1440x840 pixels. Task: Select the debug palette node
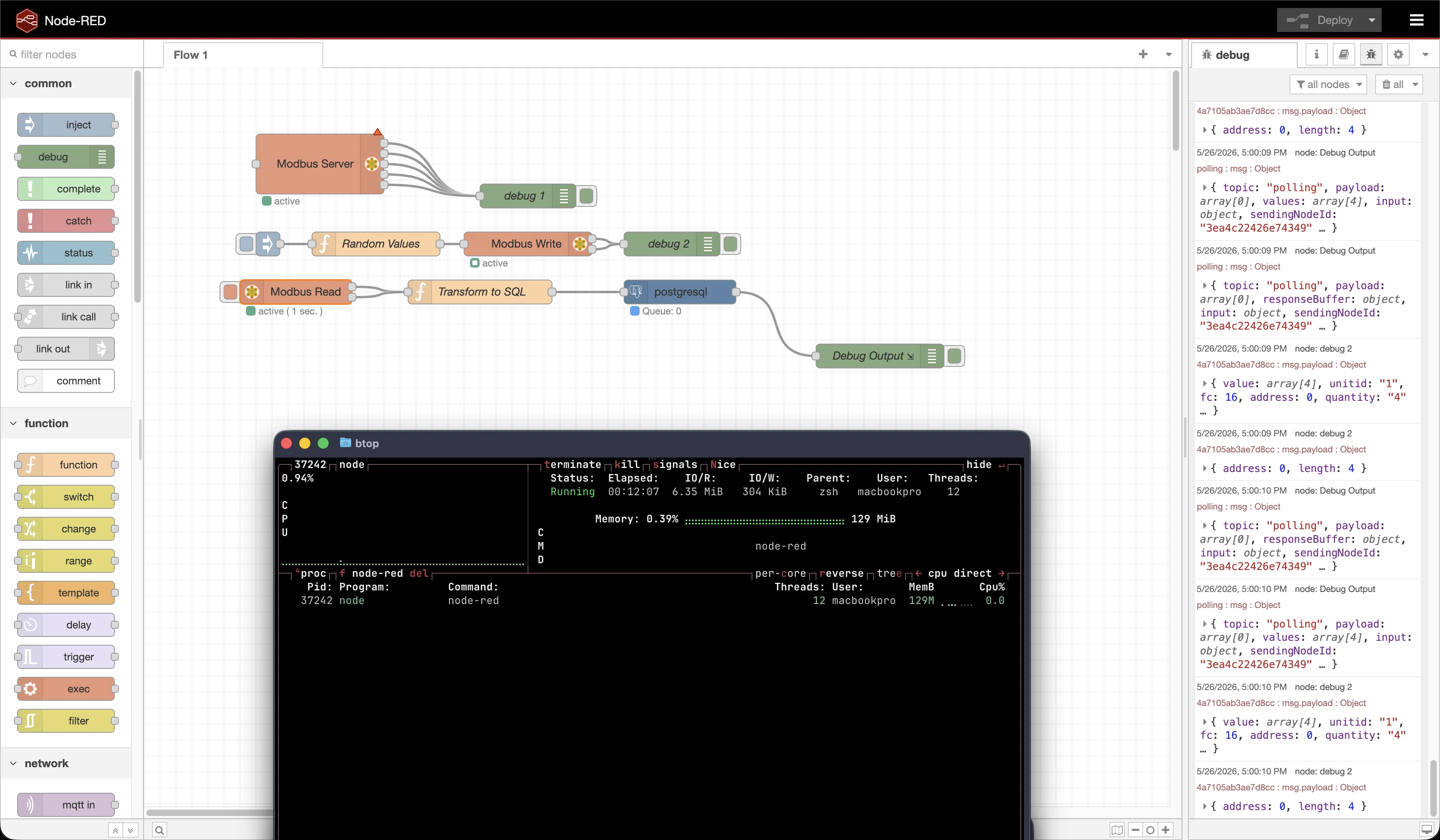66,156
